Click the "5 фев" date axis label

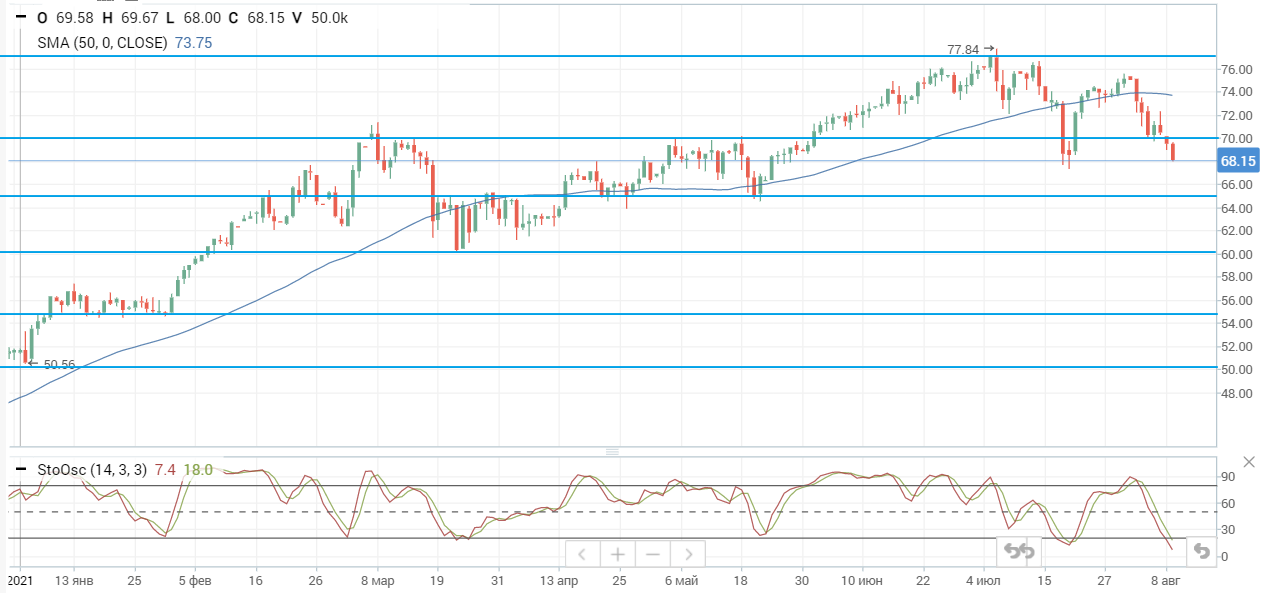click(195, 580)
